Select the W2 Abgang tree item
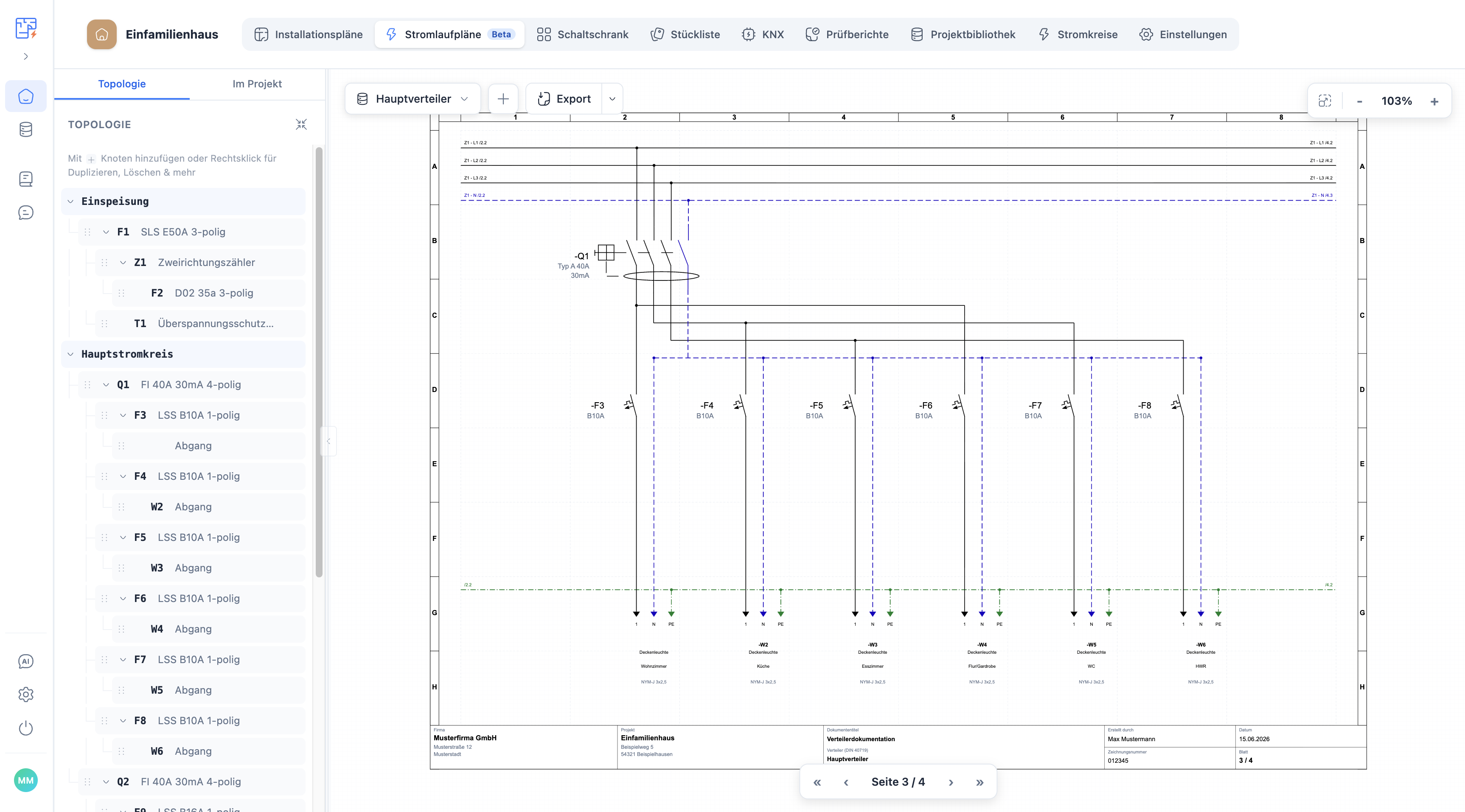 (x=209, y=507)
